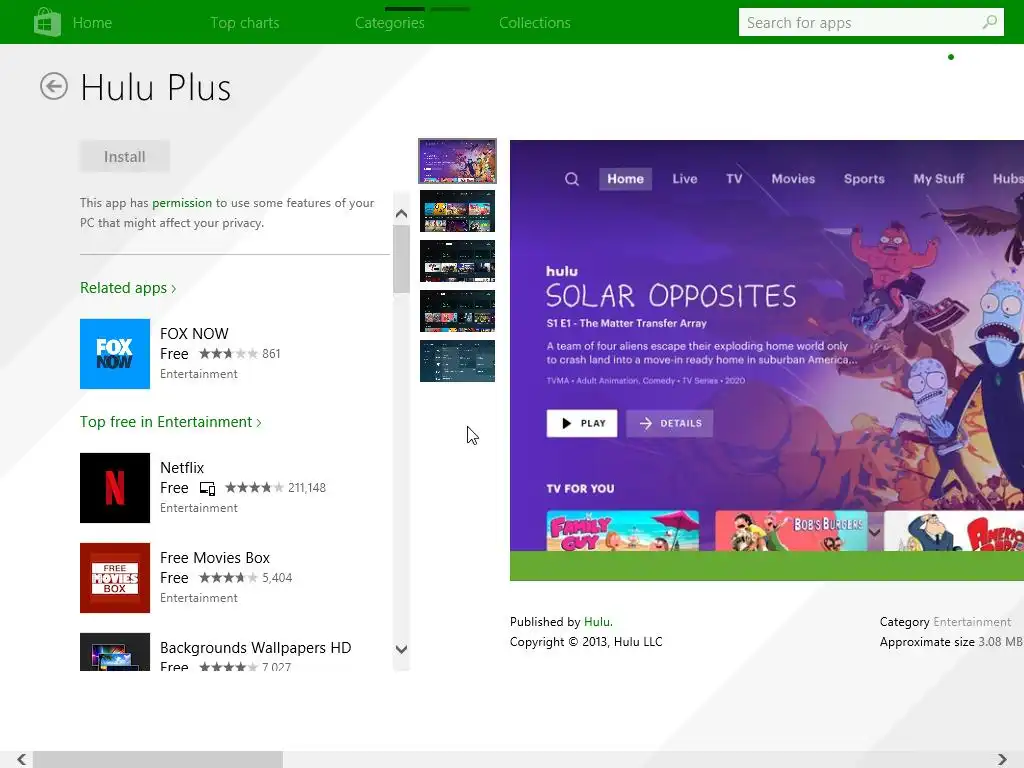Click the search magnifier icon in search box

pos(989,22)
